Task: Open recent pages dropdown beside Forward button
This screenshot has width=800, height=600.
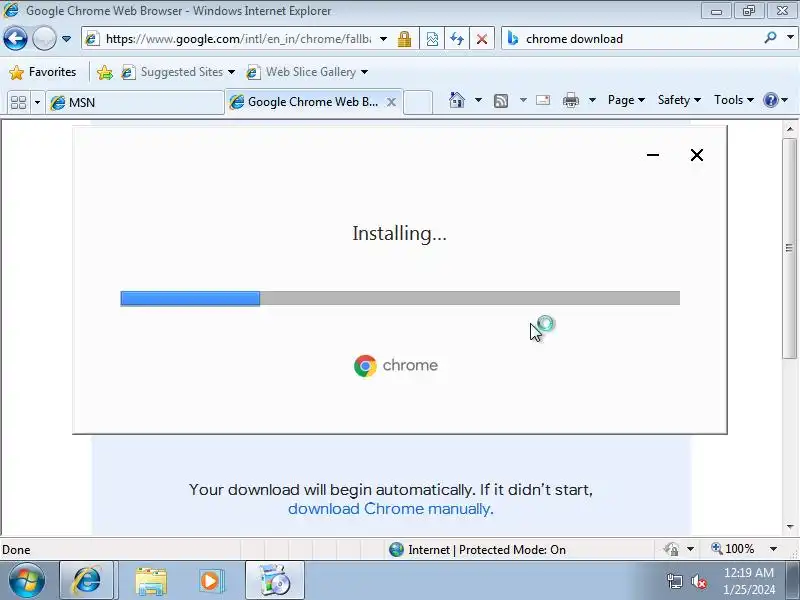Action: point(66,39)
